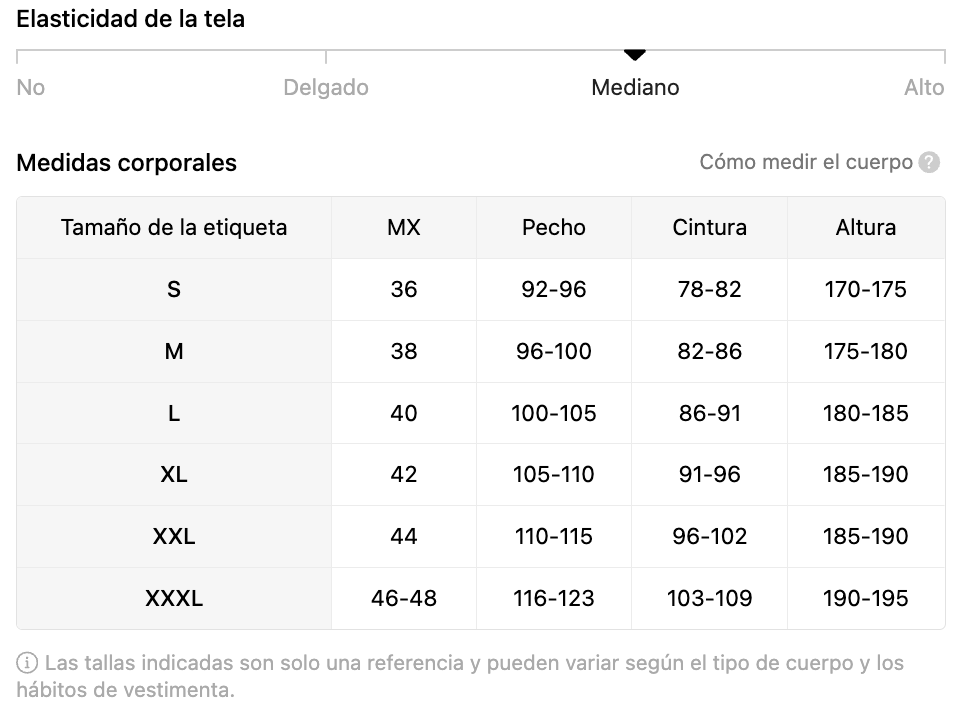Image resolution: width=966 pixels, height=724 pixels.
Task: Click the MX value 46-48 cell
Action: 404,598
